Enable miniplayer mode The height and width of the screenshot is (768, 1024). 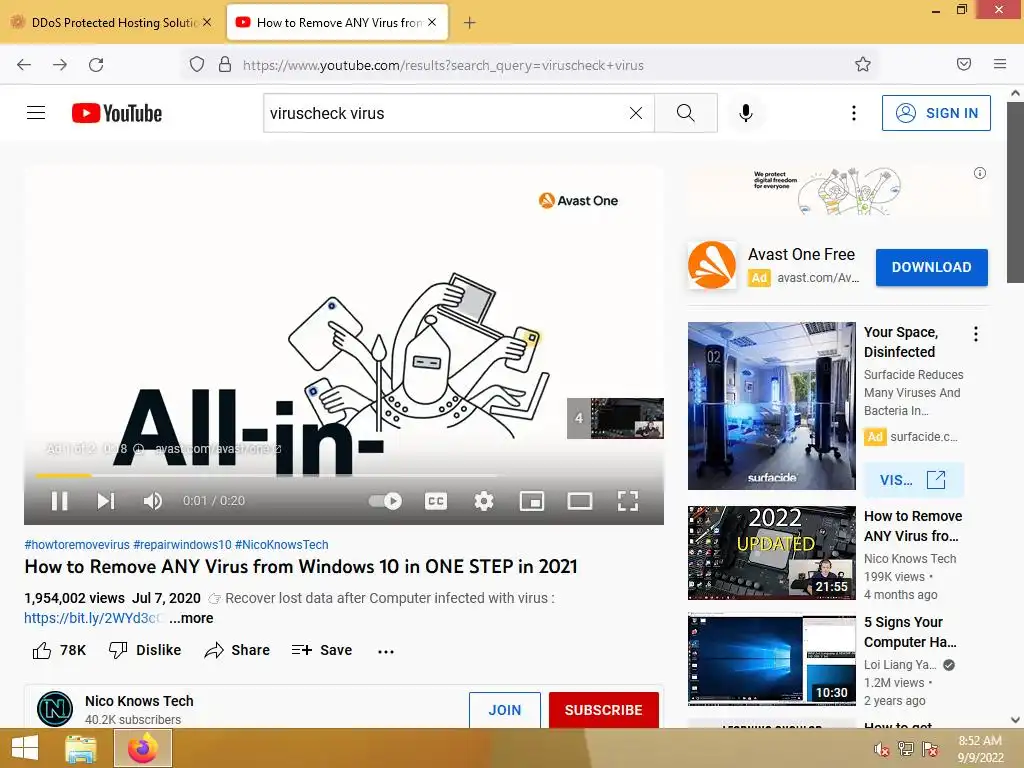coord(532,501)
